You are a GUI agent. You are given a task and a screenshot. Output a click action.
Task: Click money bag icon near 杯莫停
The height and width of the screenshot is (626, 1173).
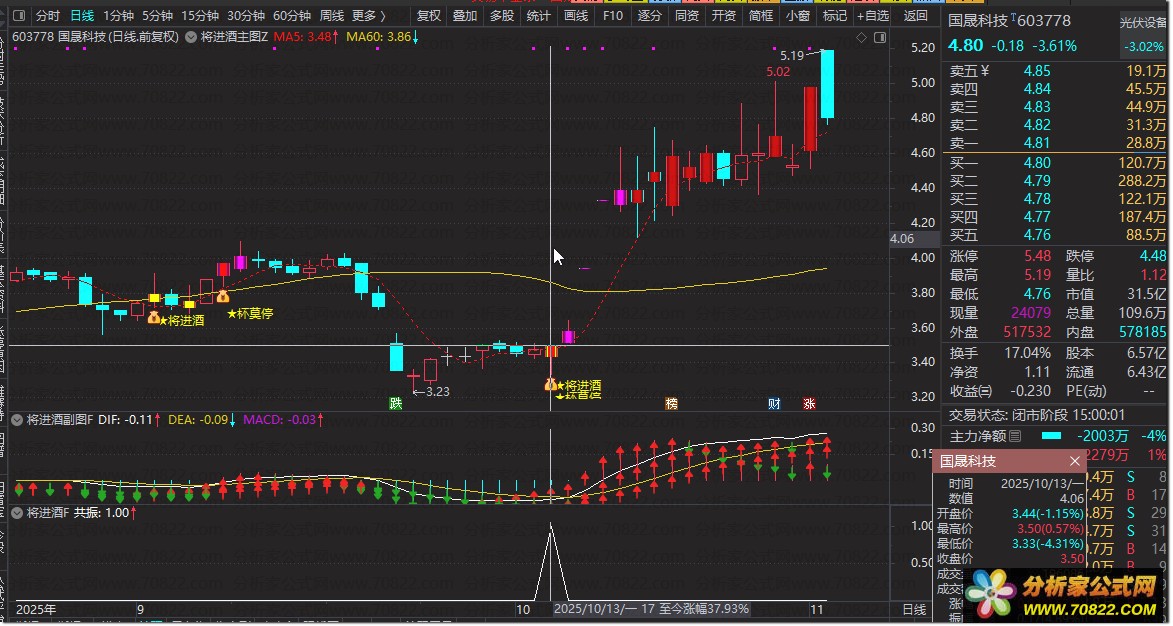(x=222, y=296)
